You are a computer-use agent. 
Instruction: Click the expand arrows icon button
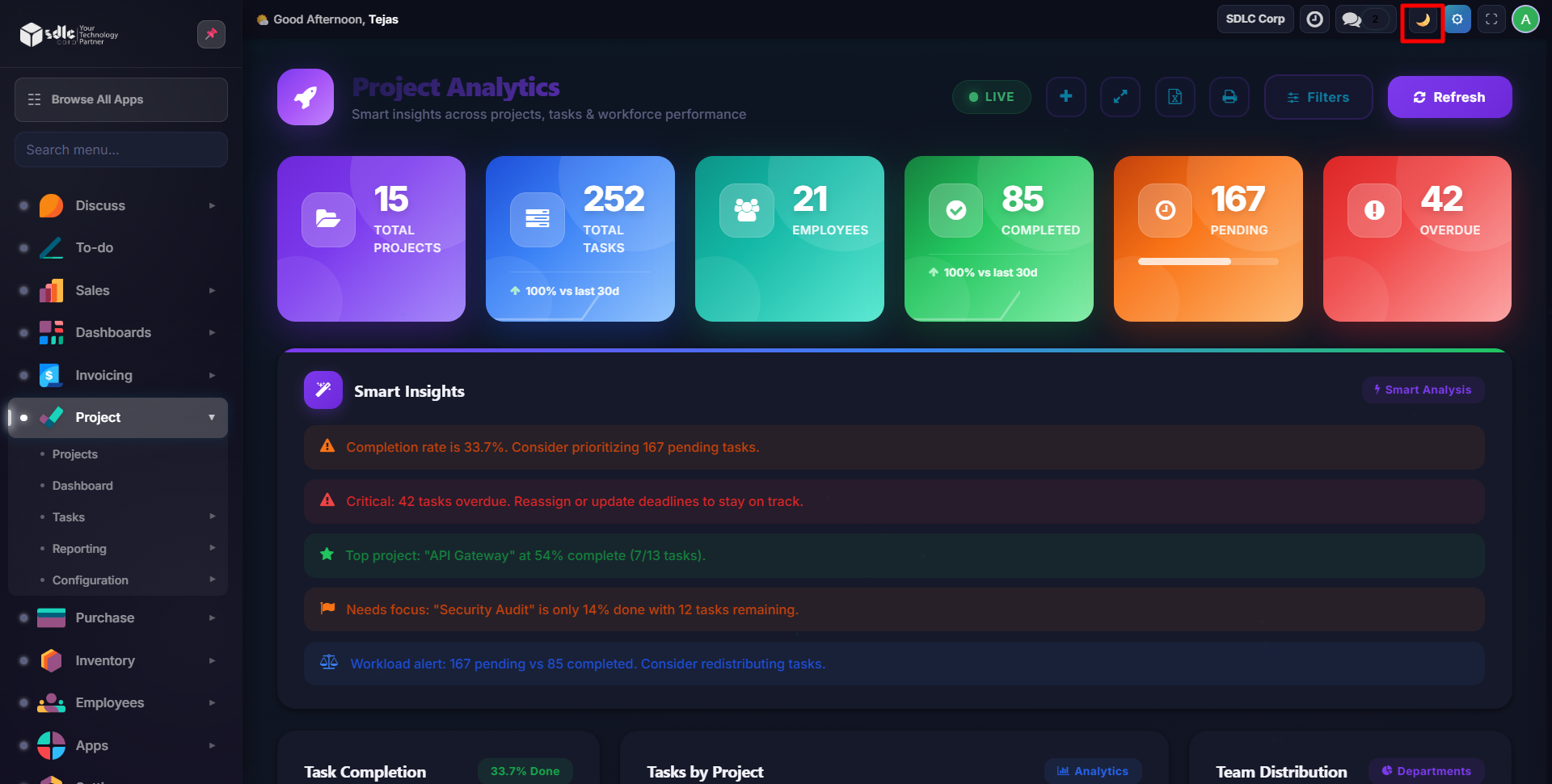tap(1120, 97)
